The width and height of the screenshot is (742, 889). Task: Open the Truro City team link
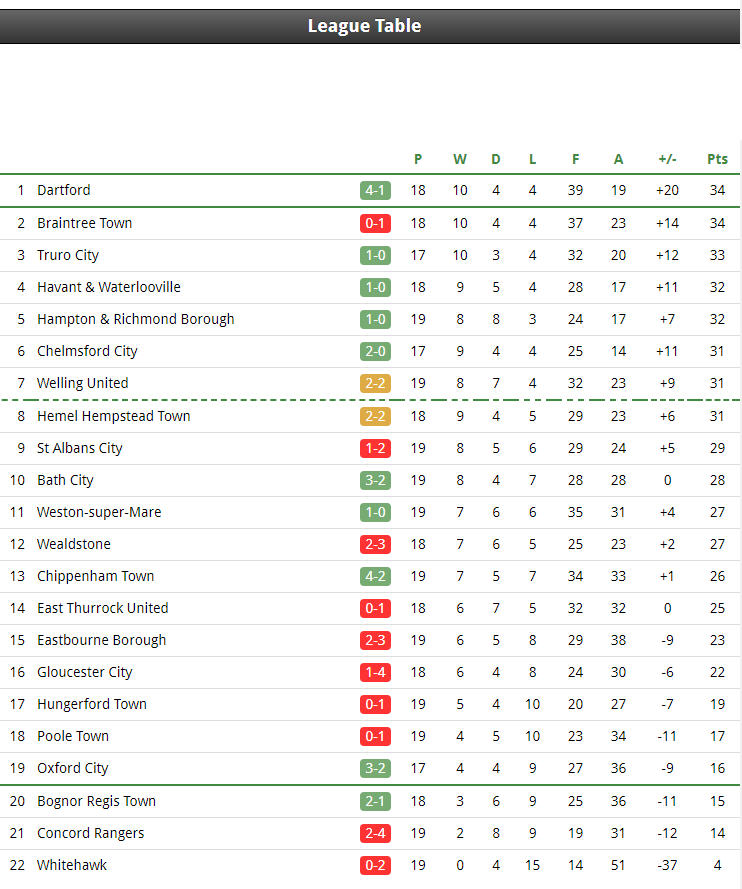pos(68,255)
